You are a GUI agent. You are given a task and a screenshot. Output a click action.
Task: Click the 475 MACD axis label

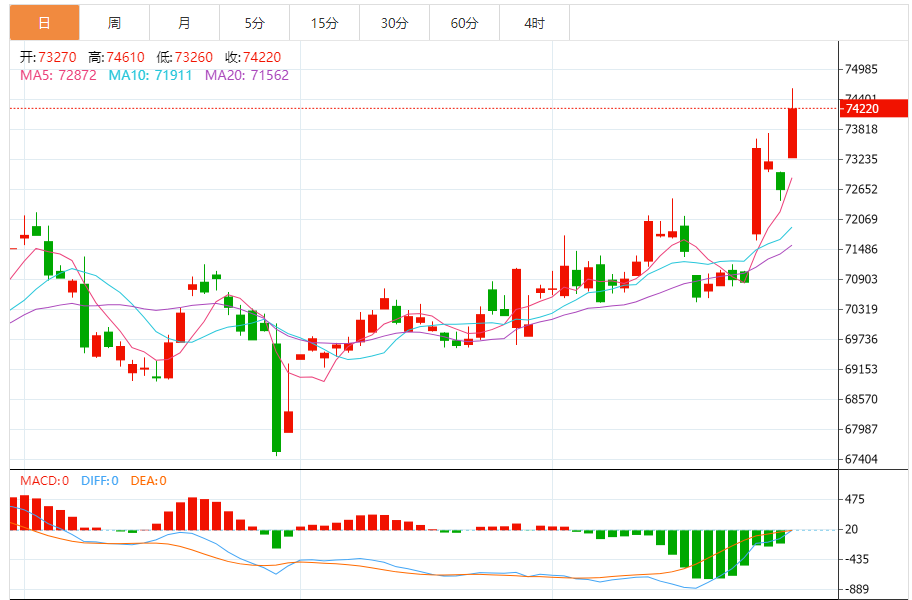point(854,499)
